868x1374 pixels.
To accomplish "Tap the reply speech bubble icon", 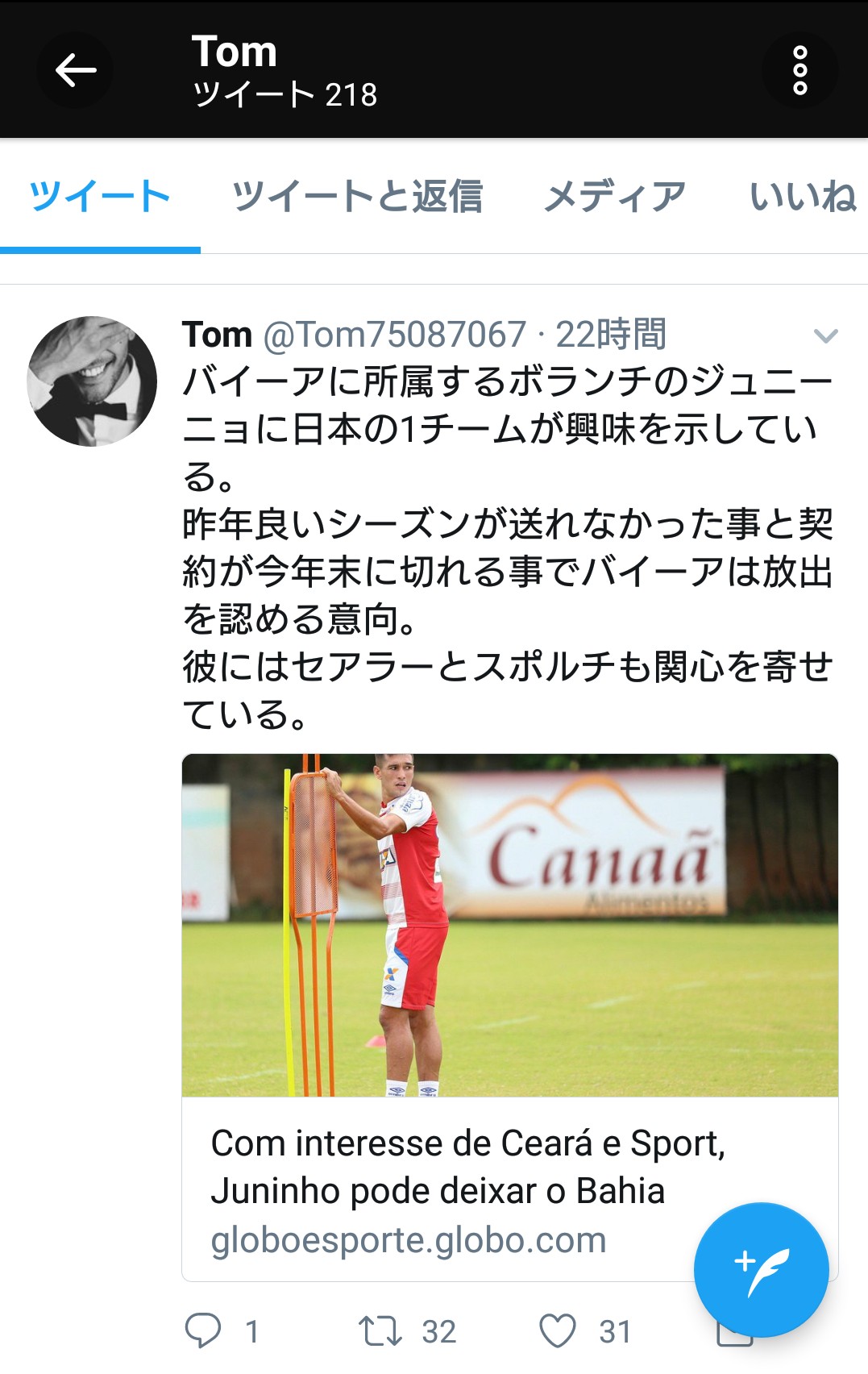I will 203,1330.
